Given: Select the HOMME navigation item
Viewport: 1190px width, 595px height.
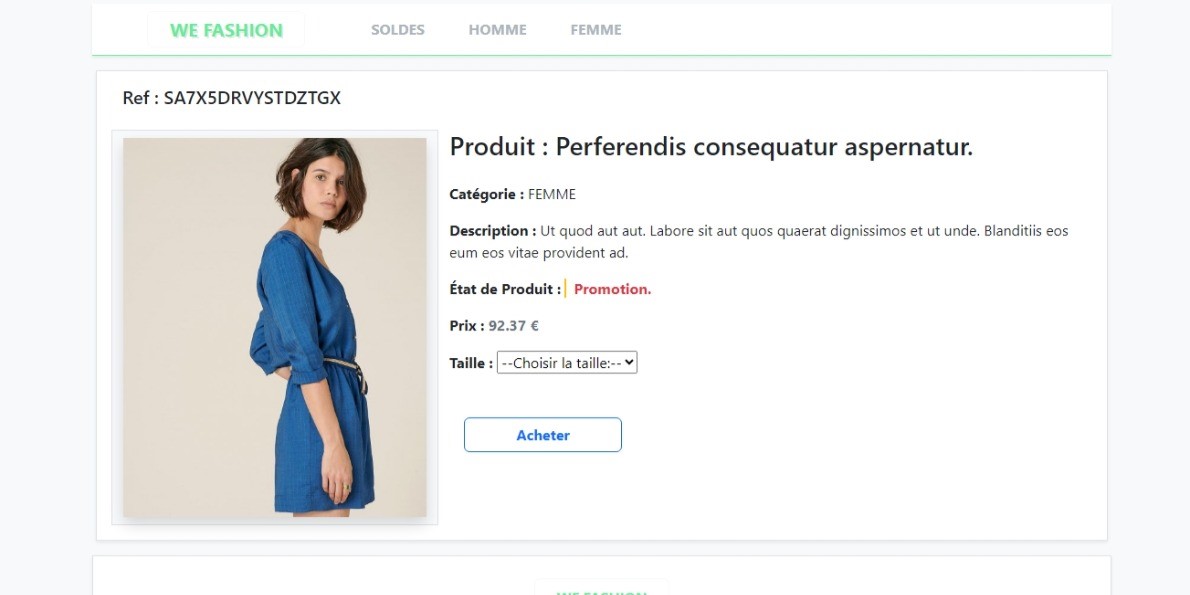Looking at the screenshot, I should pyautogui.click(x=497, y=29).
